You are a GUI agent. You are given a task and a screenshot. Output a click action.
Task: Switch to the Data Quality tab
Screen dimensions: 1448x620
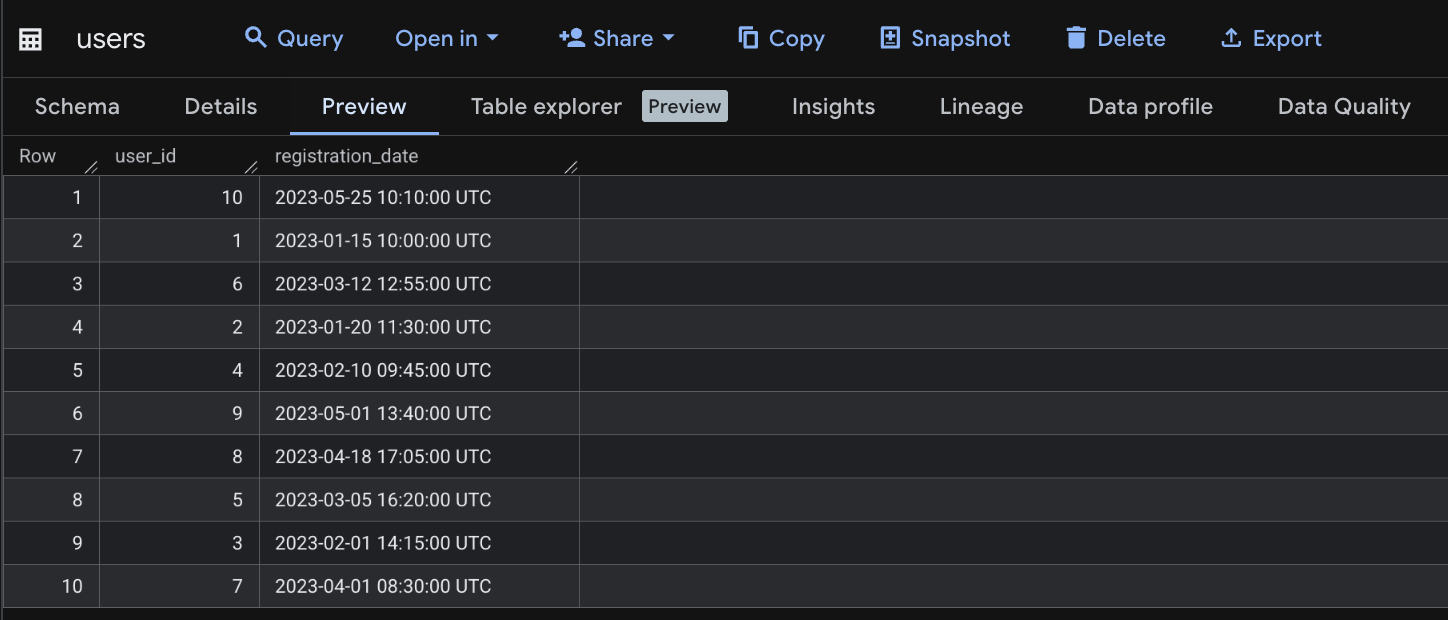coord(1344,107)
